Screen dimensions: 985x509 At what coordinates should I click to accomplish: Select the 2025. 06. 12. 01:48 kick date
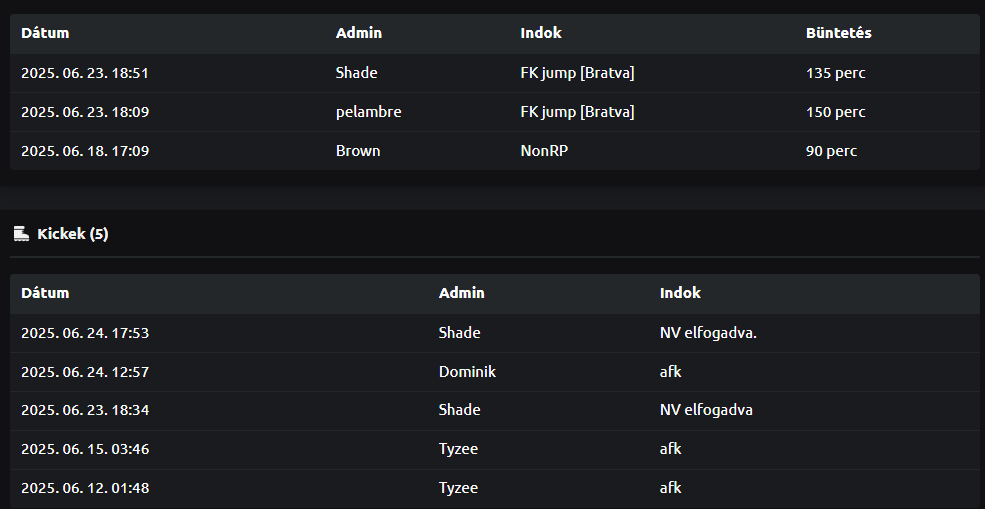click(x=85, y=488)
